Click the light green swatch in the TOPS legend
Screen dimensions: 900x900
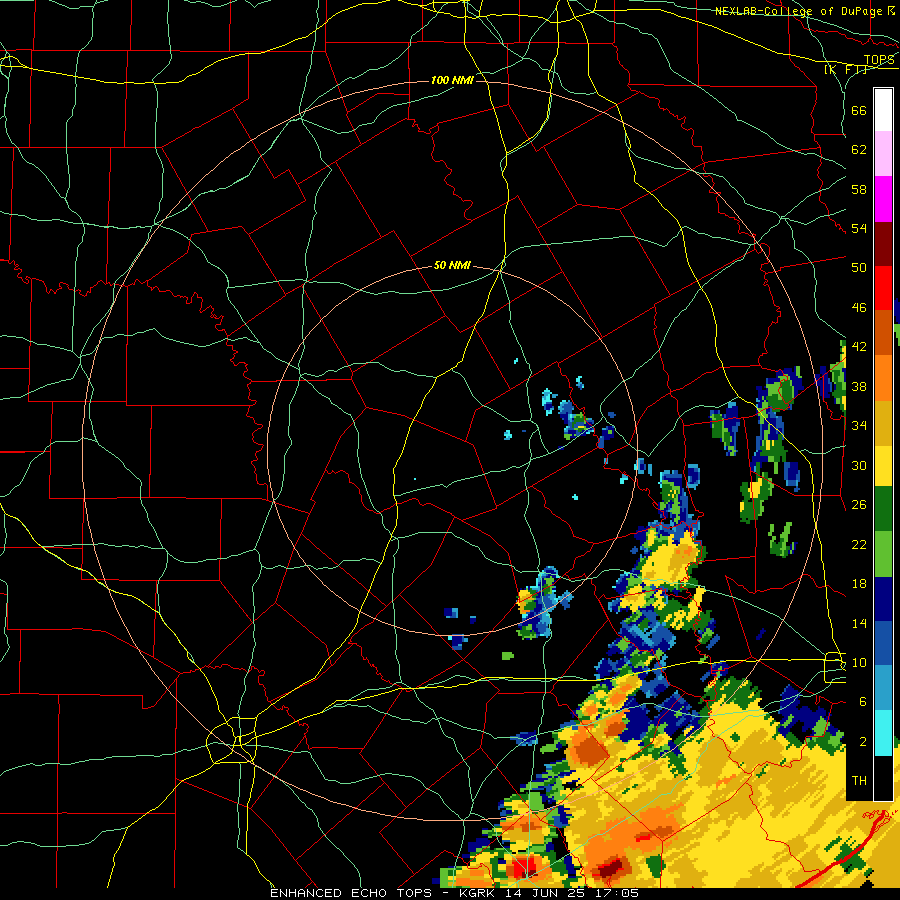883,554
